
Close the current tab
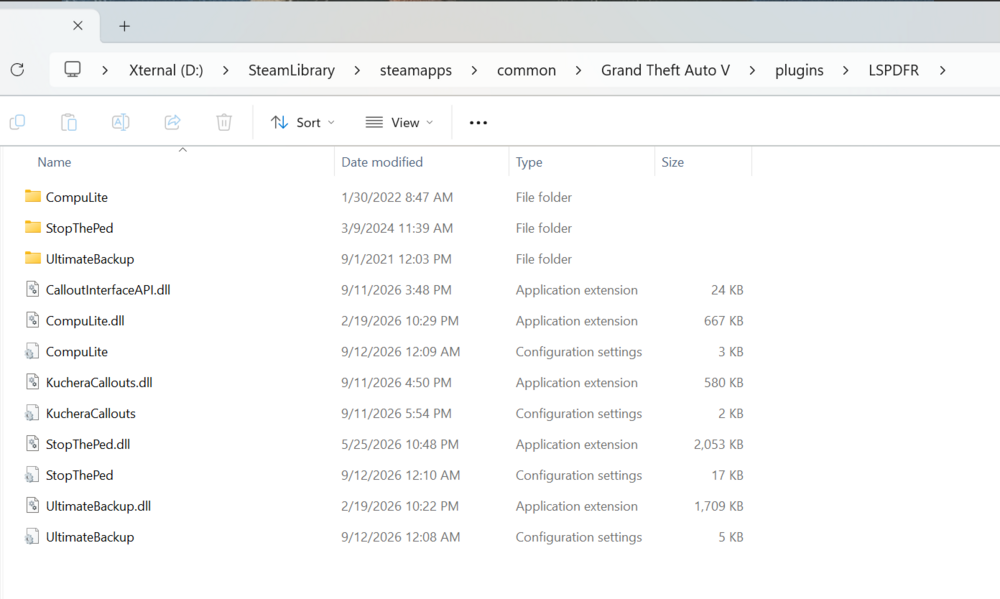[x=78, y=26]
